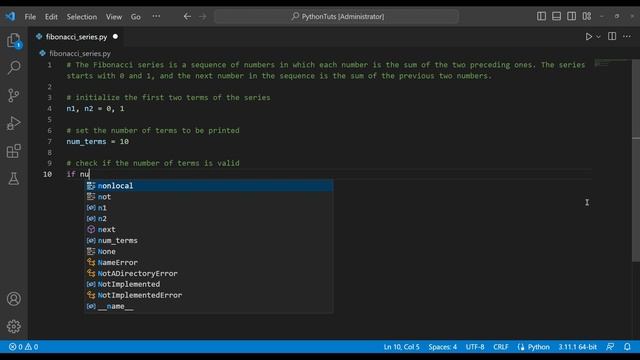Show more menus via title bar ellipsis
The height and width of the screenshot is (360, 640).
tap(156, 16)
